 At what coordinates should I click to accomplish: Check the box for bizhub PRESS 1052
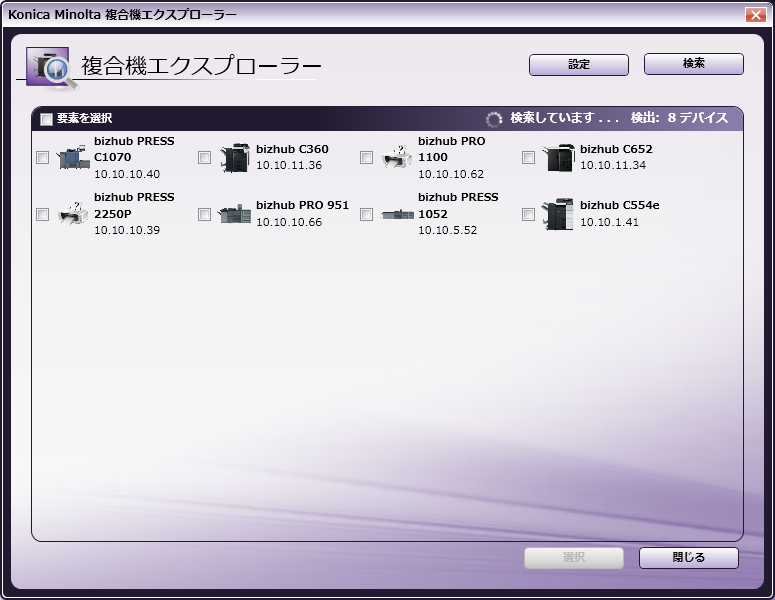click(366, 214)
